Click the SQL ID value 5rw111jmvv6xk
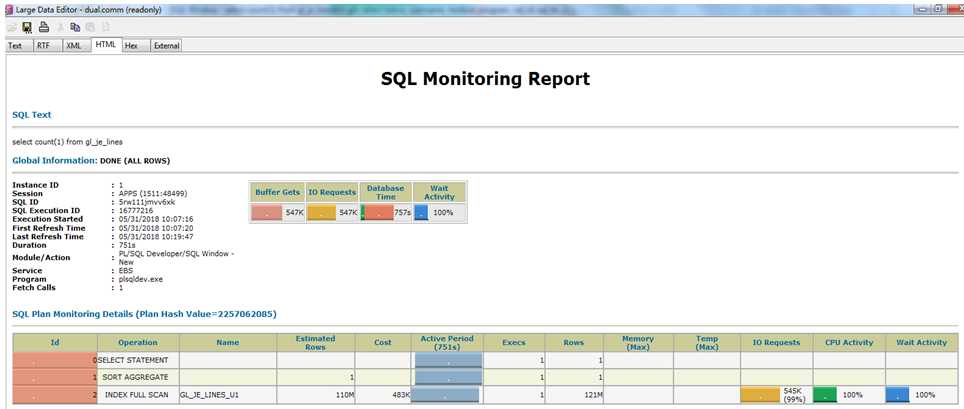Image resolution: width=964 pixels, height=409 pixels. pyautogui.click(x=147, y=202)
